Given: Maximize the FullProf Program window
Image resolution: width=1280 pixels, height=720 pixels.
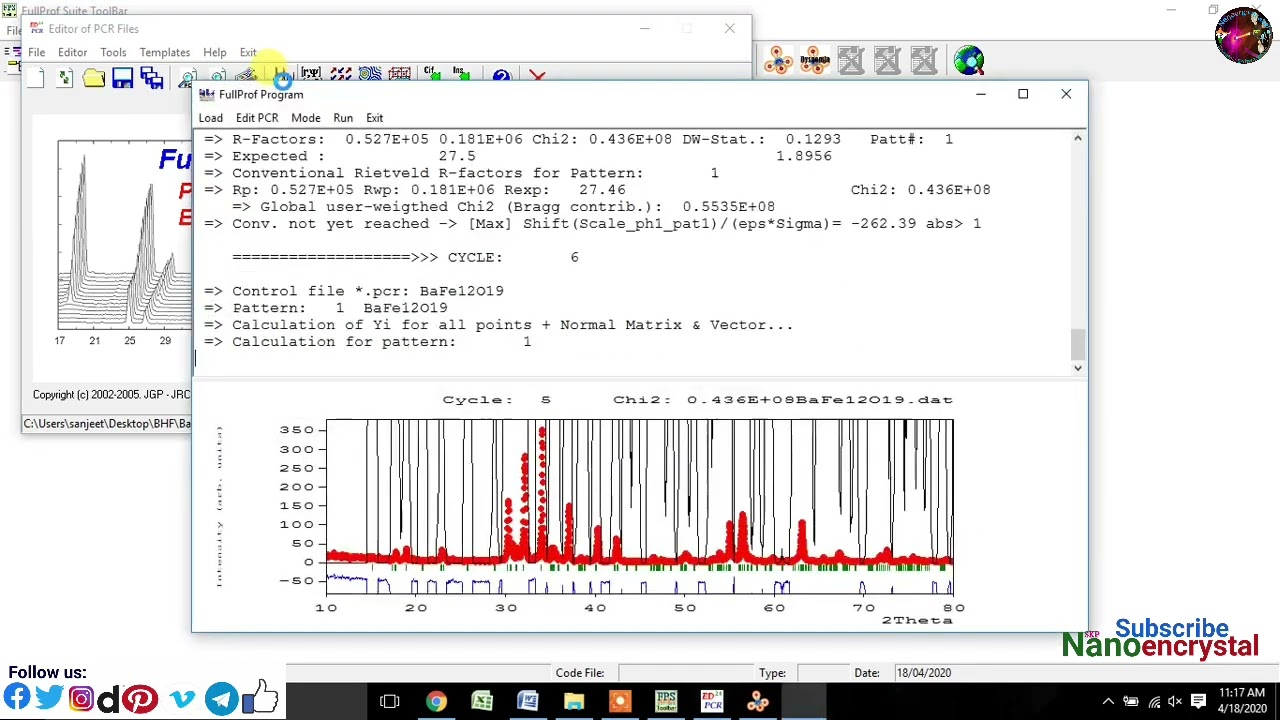Looking at the screenshot, I should (1023, 94).
